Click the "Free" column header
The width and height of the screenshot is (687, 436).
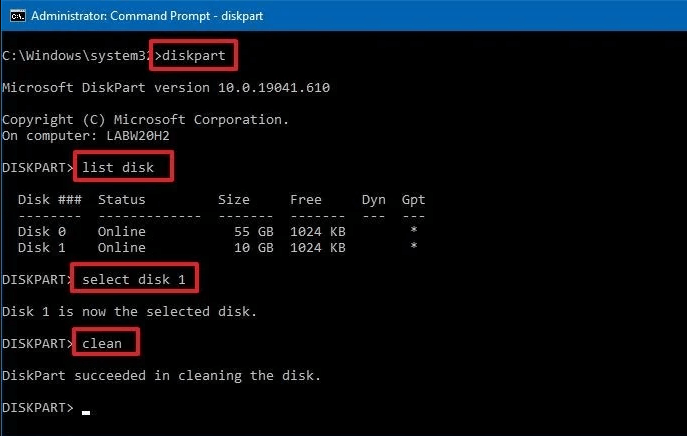pyautogui.click(x=306, y=199)
